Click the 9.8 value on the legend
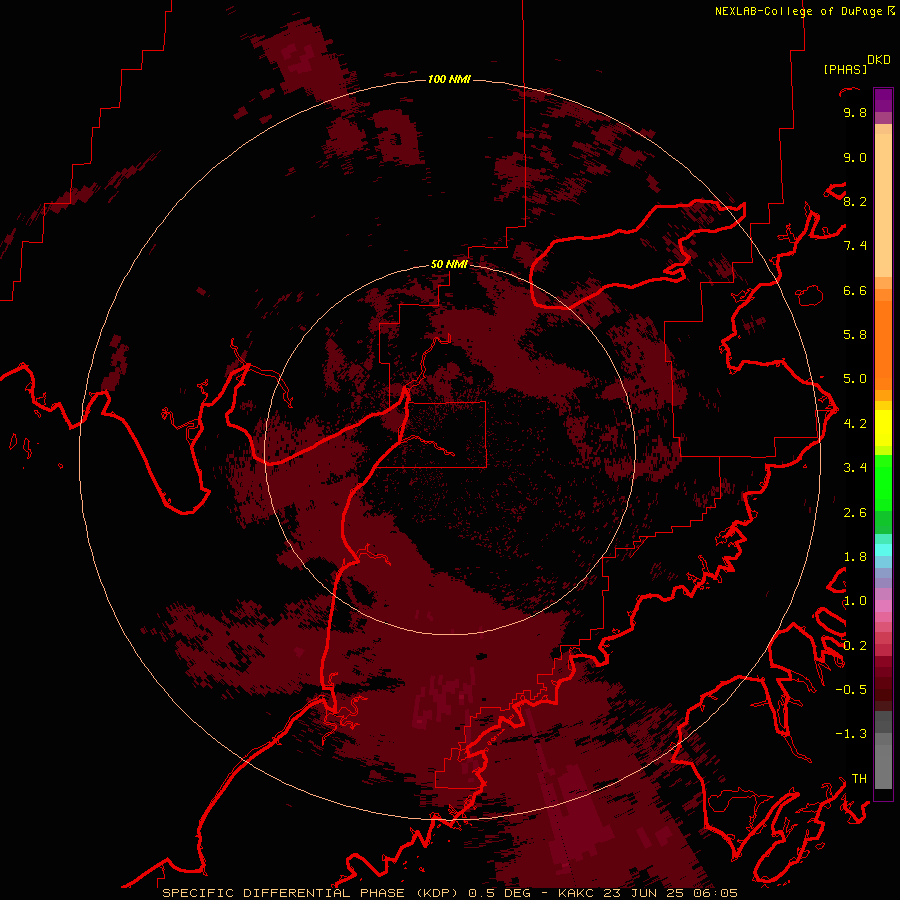 tap(855, 112)
